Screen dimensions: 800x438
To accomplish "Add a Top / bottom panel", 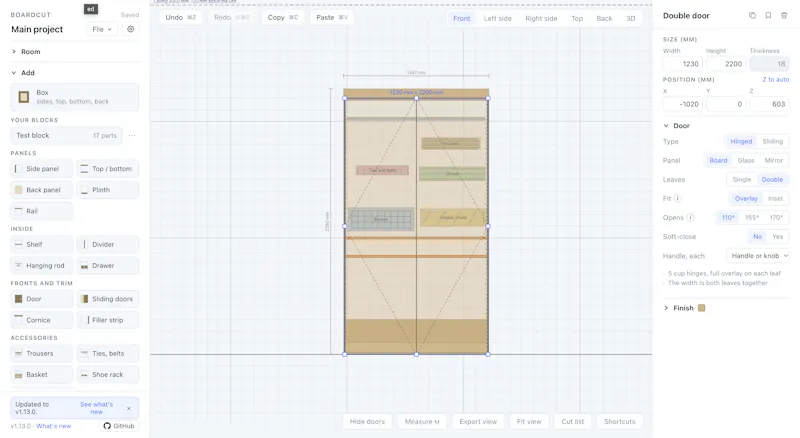I will pos(108,169).
